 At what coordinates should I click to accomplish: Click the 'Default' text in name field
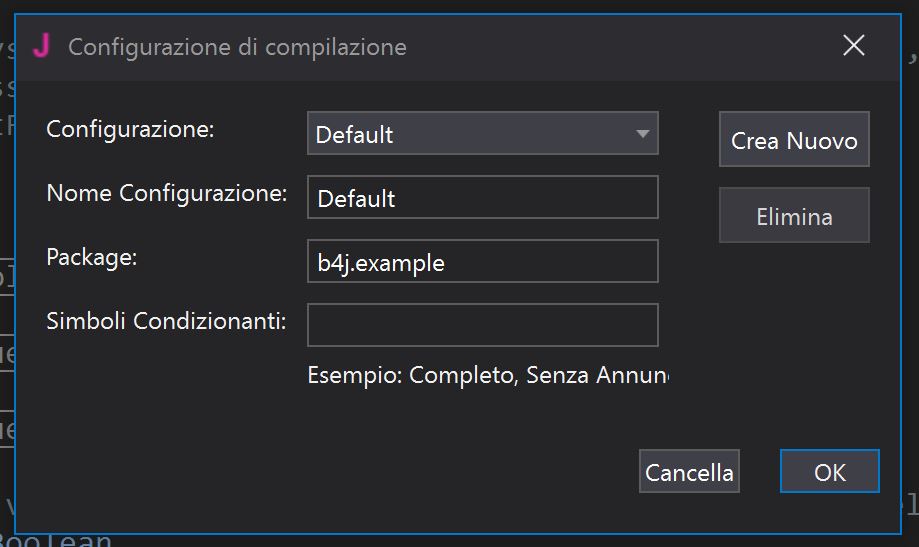tap(356, 199)
